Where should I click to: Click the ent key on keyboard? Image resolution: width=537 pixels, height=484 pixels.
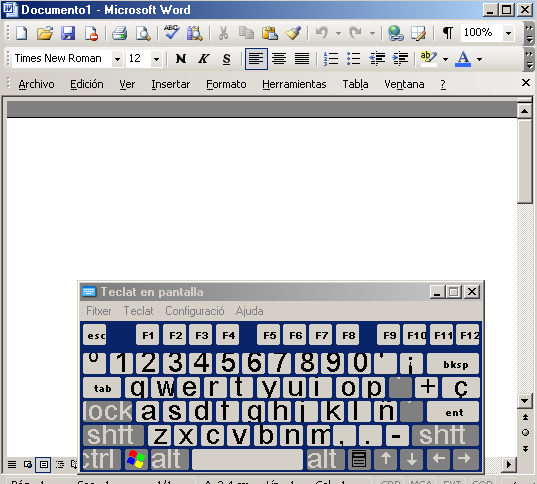point(453,411)
